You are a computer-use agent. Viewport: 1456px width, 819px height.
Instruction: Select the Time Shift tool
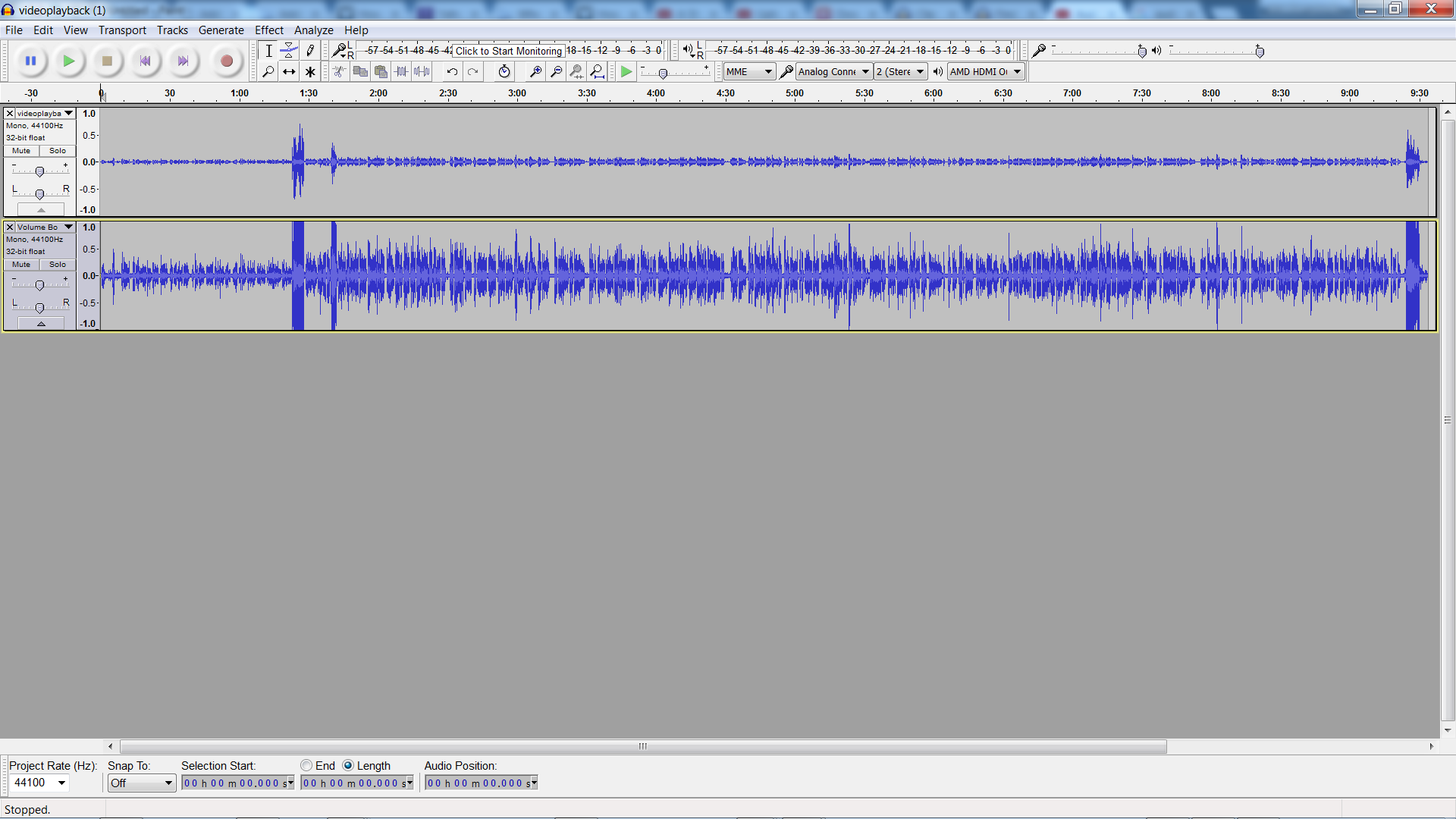(289, 72)
